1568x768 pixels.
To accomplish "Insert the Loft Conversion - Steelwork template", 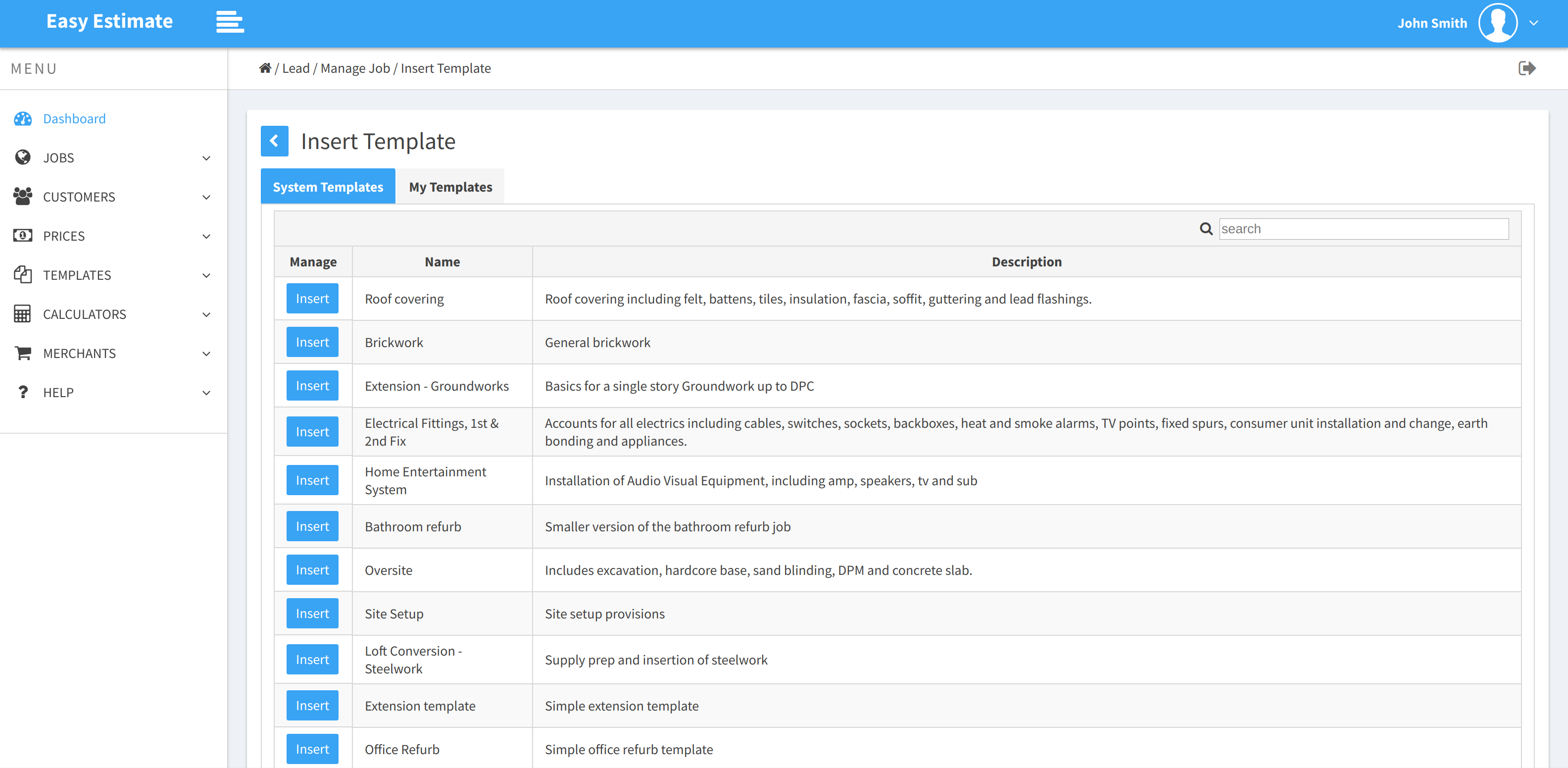I will coord(312,660).
